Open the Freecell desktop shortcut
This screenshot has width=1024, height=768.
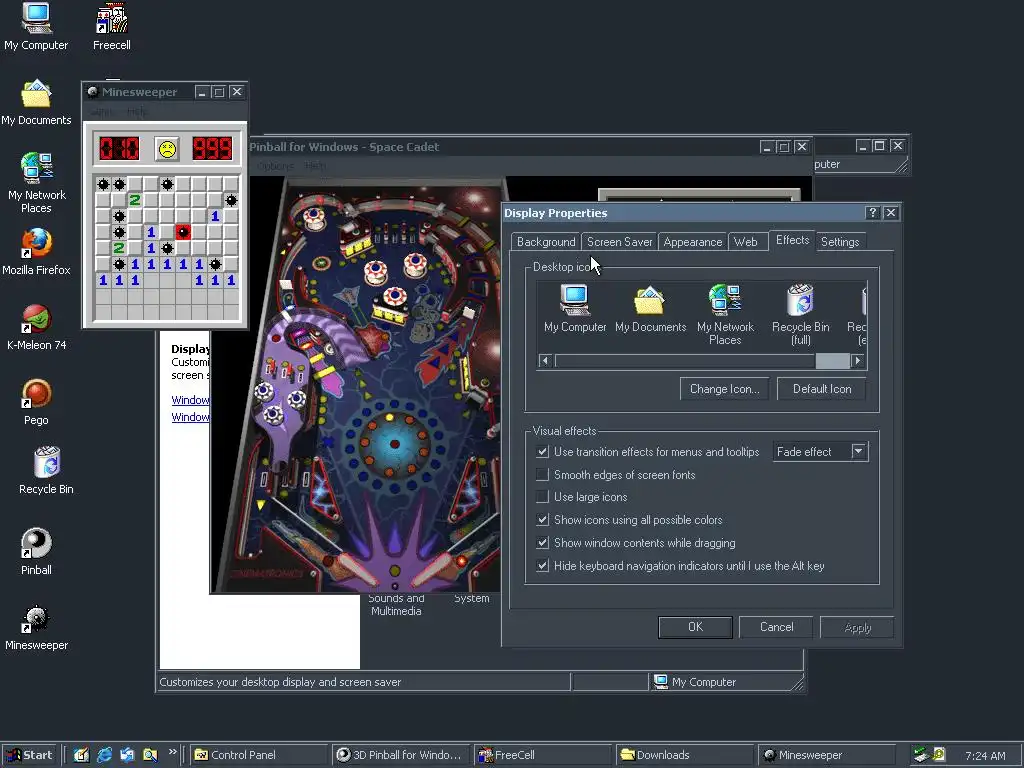112,26
